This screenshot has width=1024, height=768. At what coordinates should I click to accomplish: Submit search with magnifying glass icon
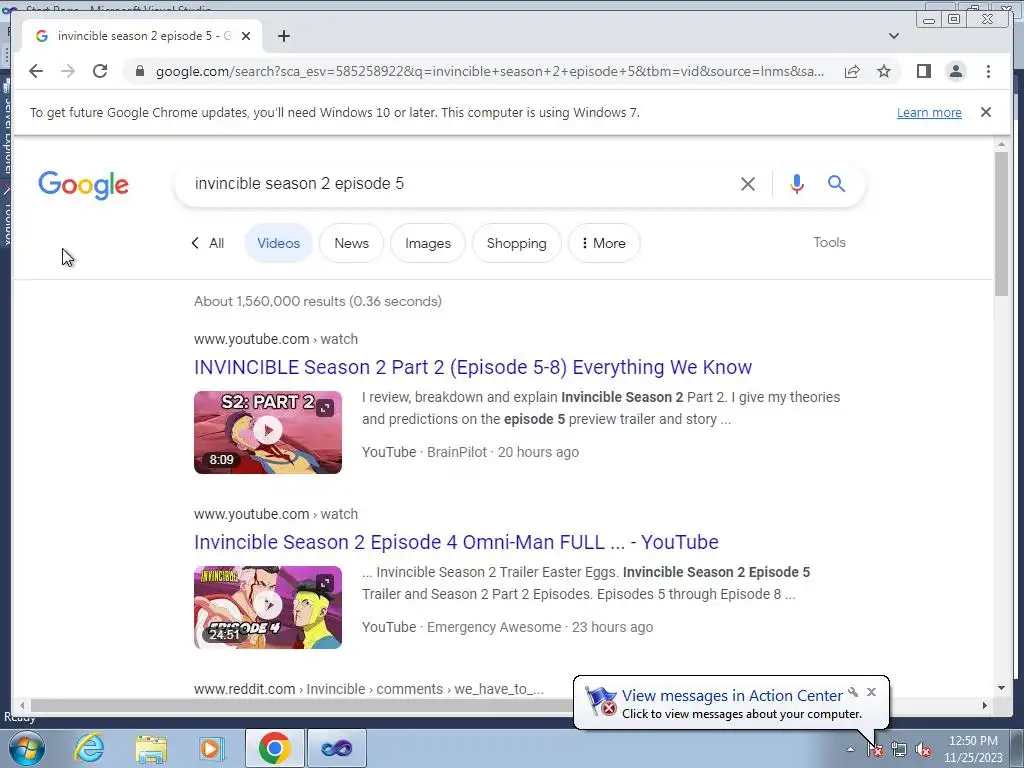[836, 184]
